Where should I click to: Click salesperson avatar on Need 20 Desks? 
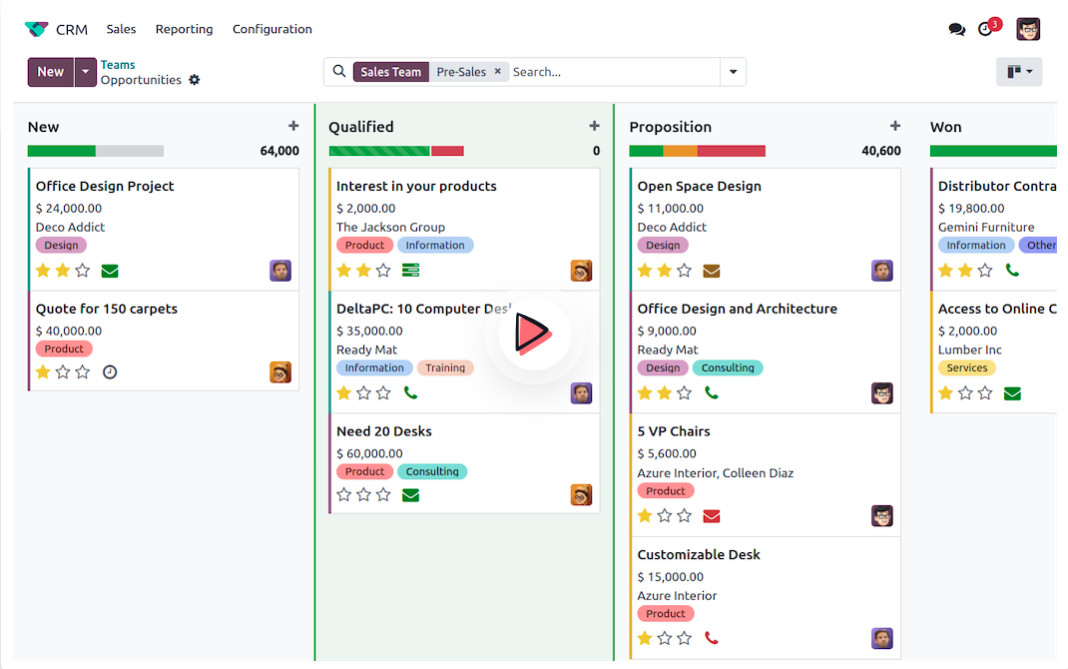pyautogui.click(x=581, y=495)
